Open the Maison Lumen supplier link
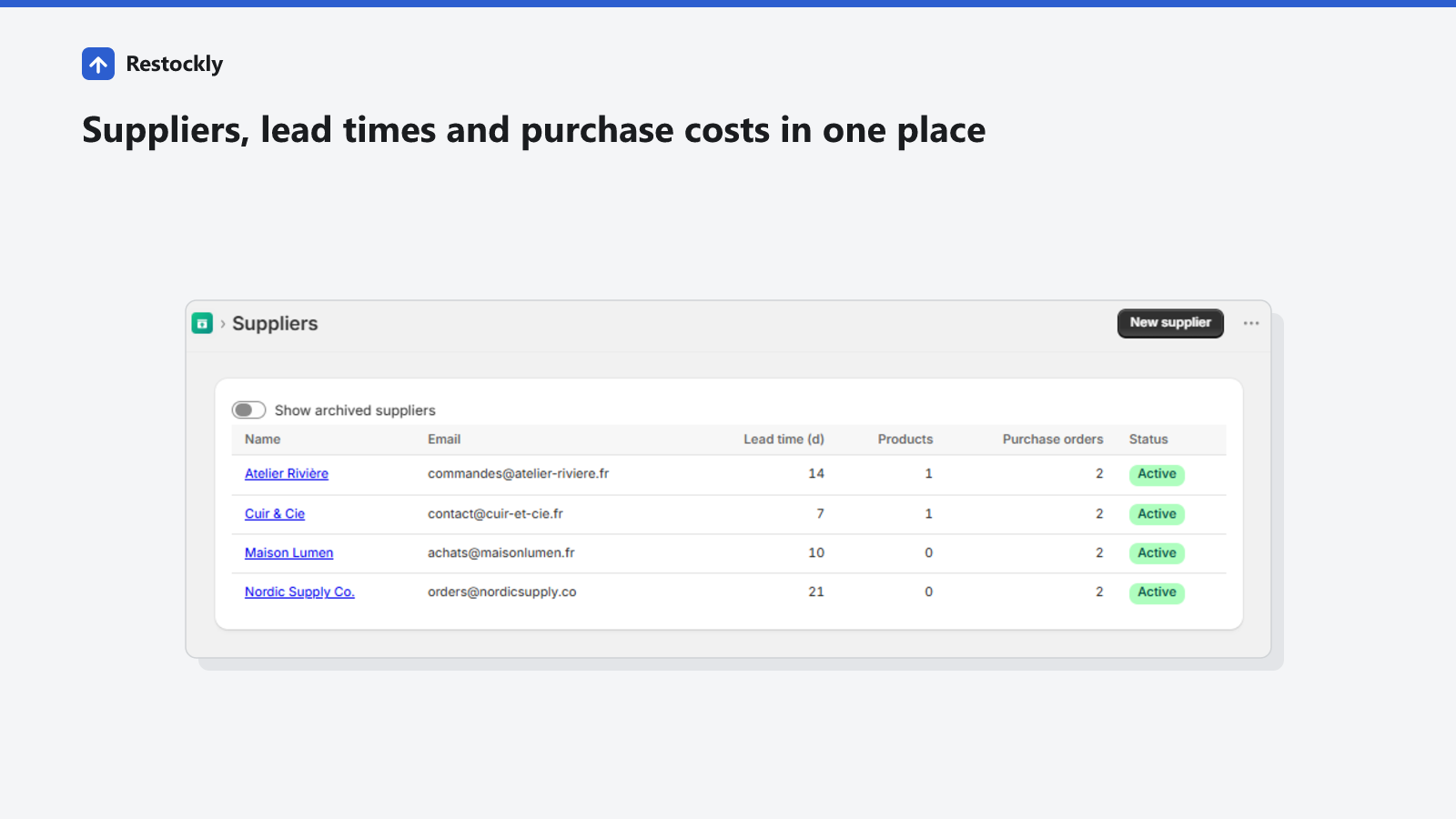 point(288,552)
